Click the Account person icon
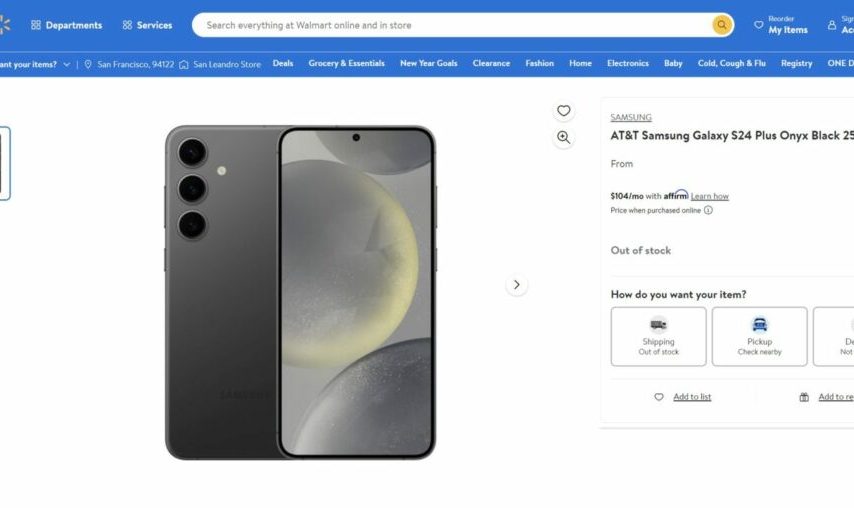 [x=832, y=25]
